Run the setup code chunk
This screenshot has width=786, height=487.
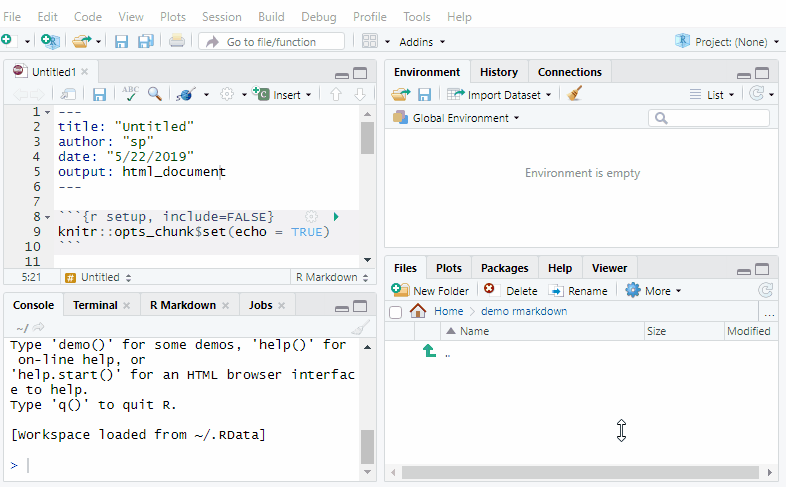(x=336, y=217)
